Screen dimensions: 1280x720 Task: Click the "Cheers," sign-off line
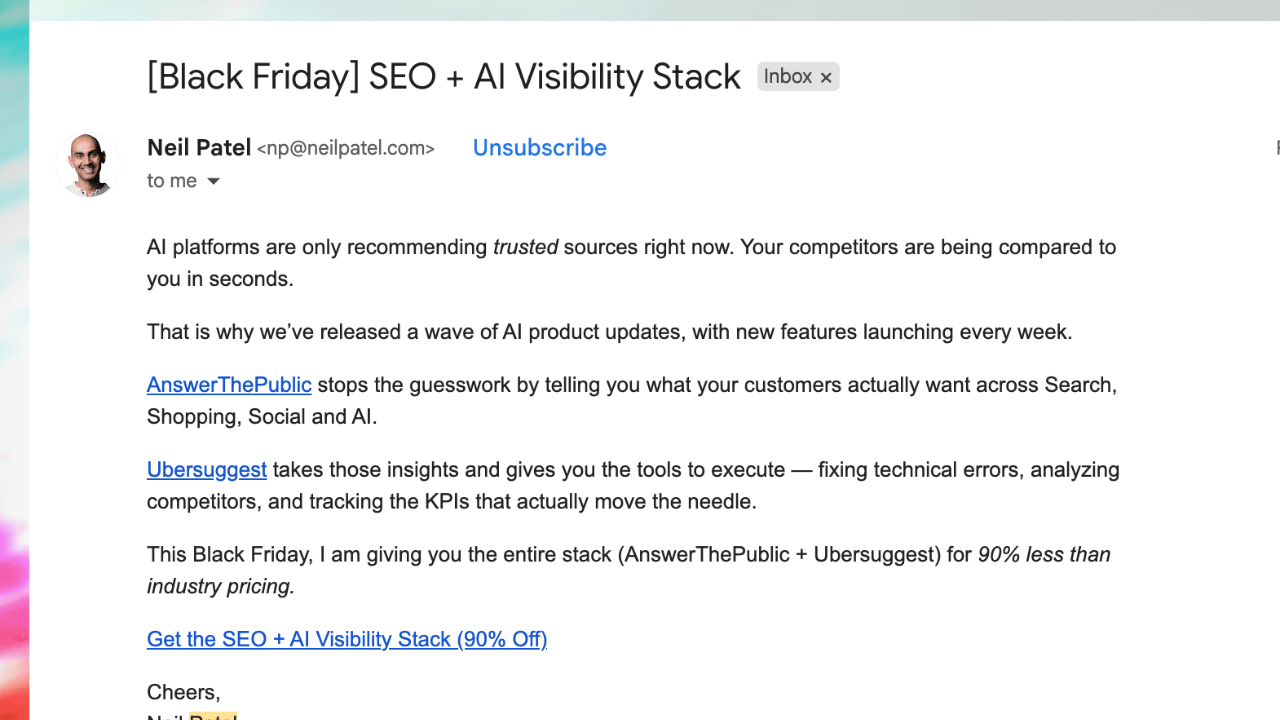(x=183, y=692)
